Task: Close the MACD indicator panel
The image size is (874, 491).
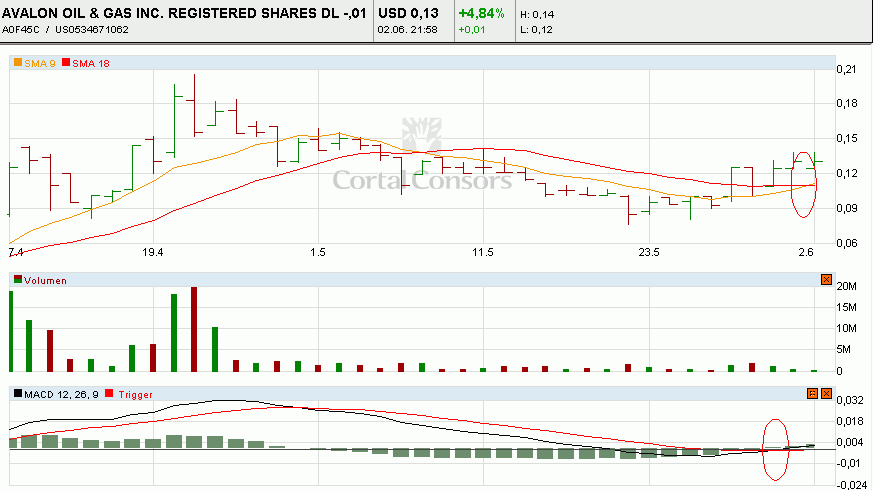Action: 825,395
